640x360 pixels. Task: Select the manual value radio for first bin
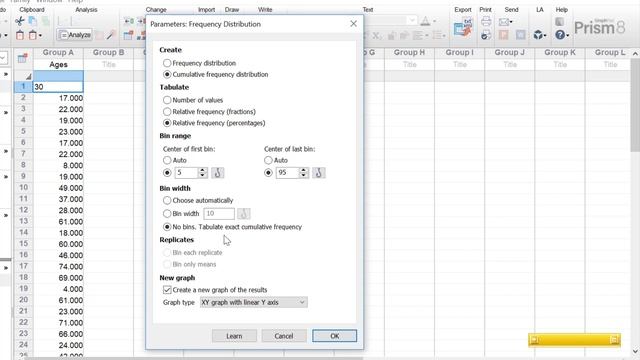click(167, 173)
